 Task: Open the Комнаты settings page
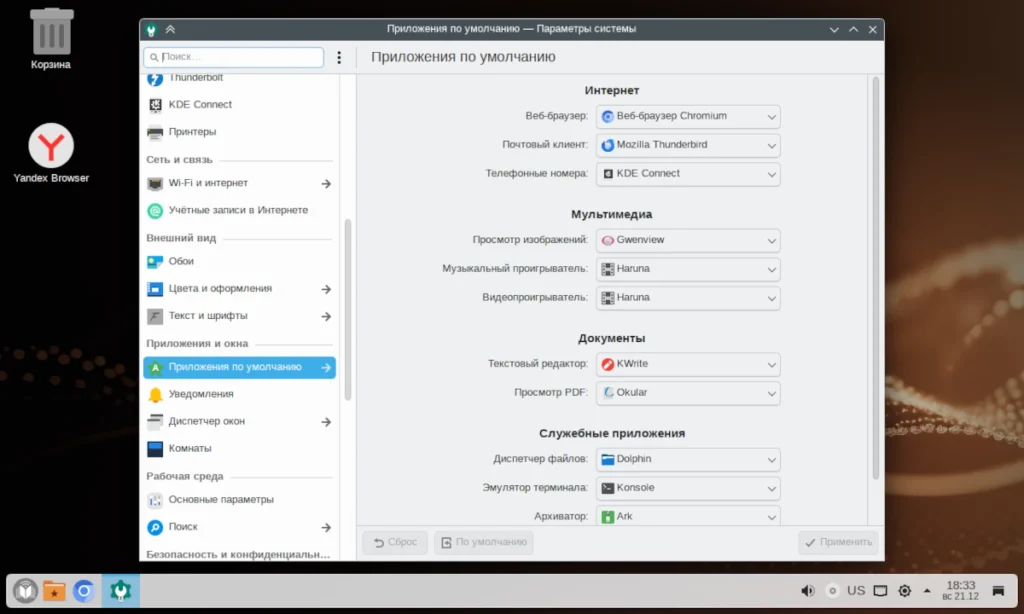(x=239, y=449)
